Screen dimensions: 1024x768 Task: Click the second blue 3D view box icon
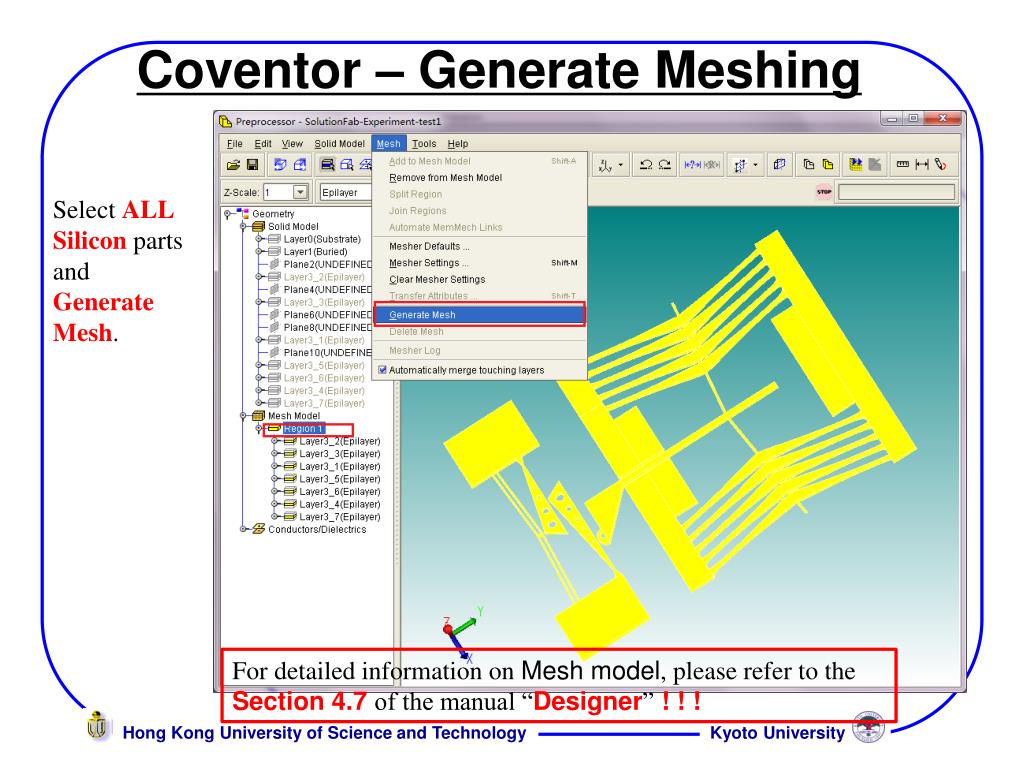point(300,165)
